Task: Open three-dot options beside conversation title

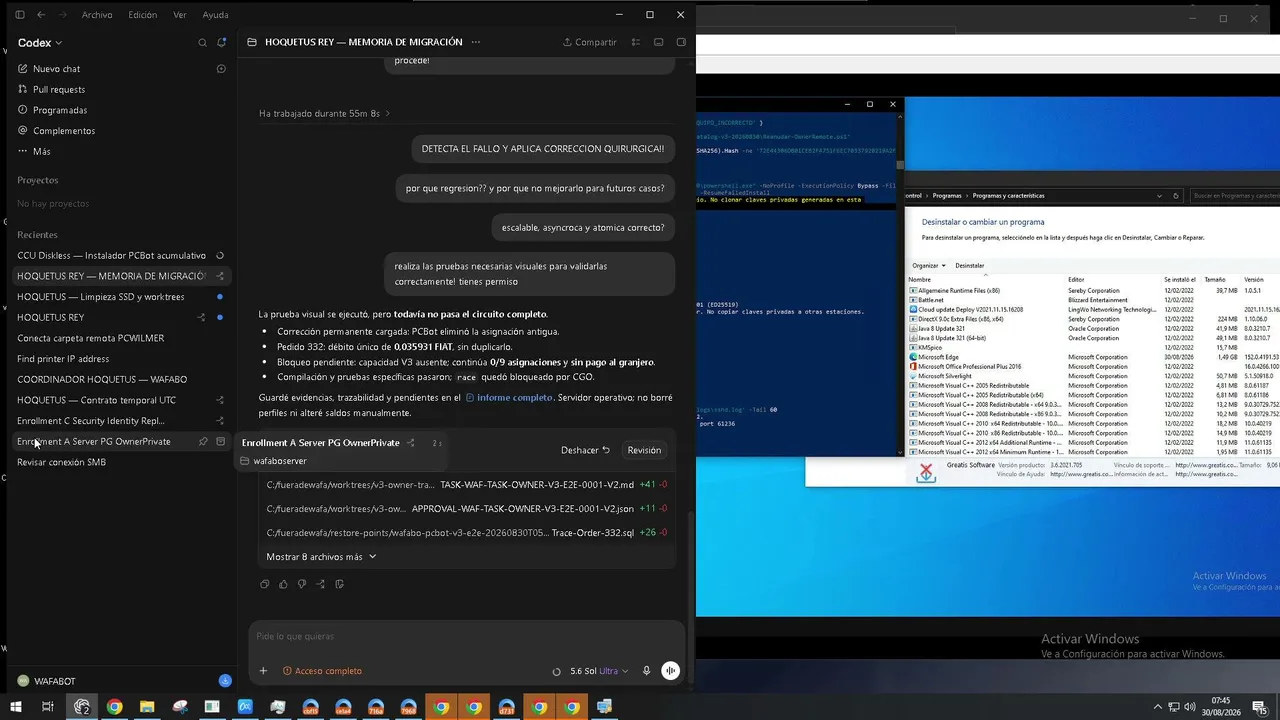Action: pos(476,42)
